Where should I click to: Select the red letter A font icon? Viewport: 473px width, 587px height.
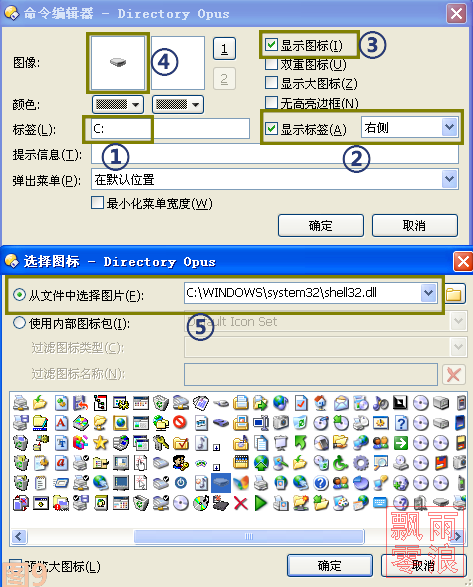[61, 423]
